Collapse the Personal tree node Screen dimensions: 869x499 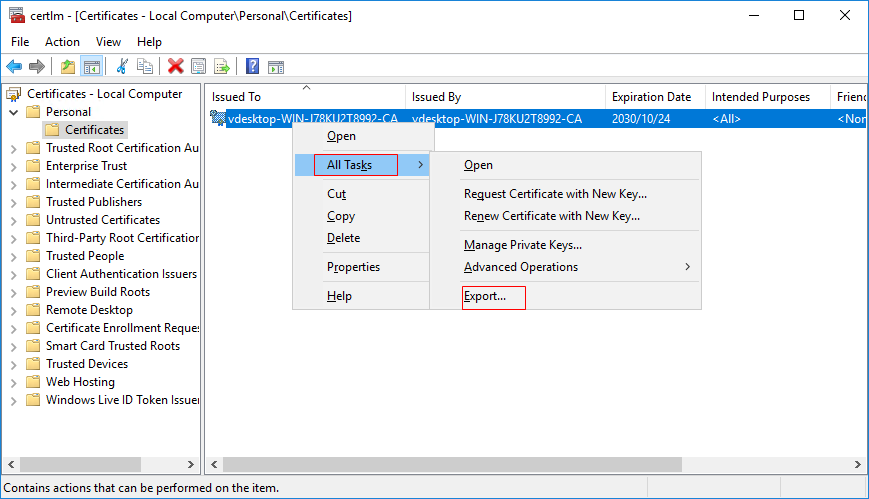[14, 112]
